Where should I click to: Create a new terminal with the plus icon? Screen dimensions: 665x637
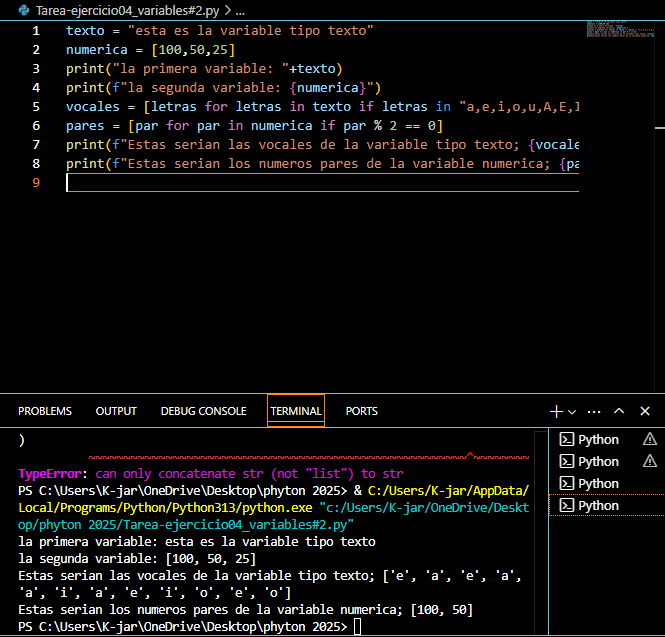(x=556, y=411)
